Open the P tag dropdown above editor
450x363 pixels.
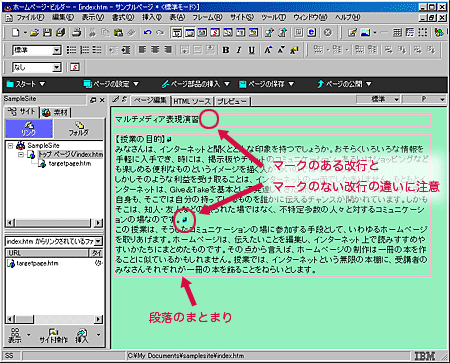click(x=442, y=99)
